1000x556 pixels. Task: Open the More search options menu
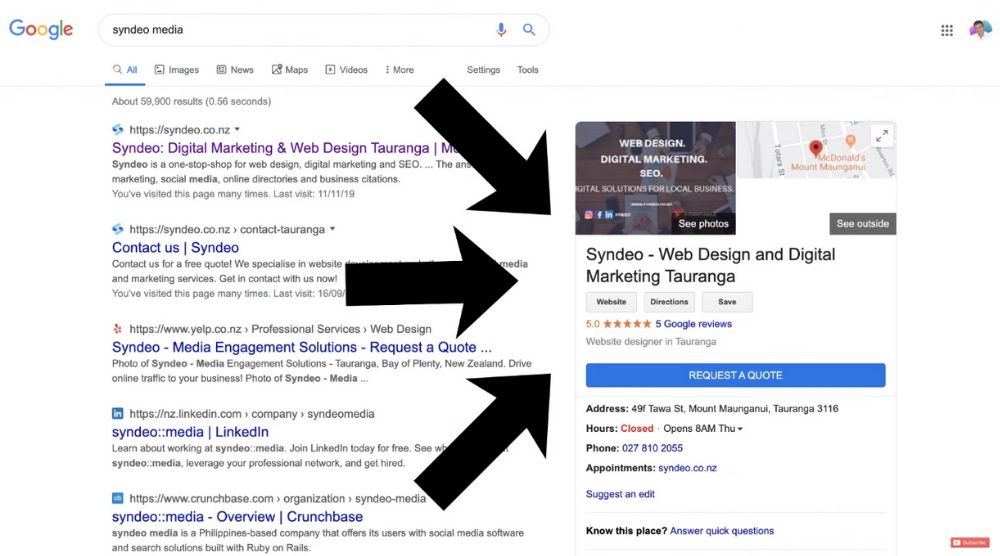399,70
